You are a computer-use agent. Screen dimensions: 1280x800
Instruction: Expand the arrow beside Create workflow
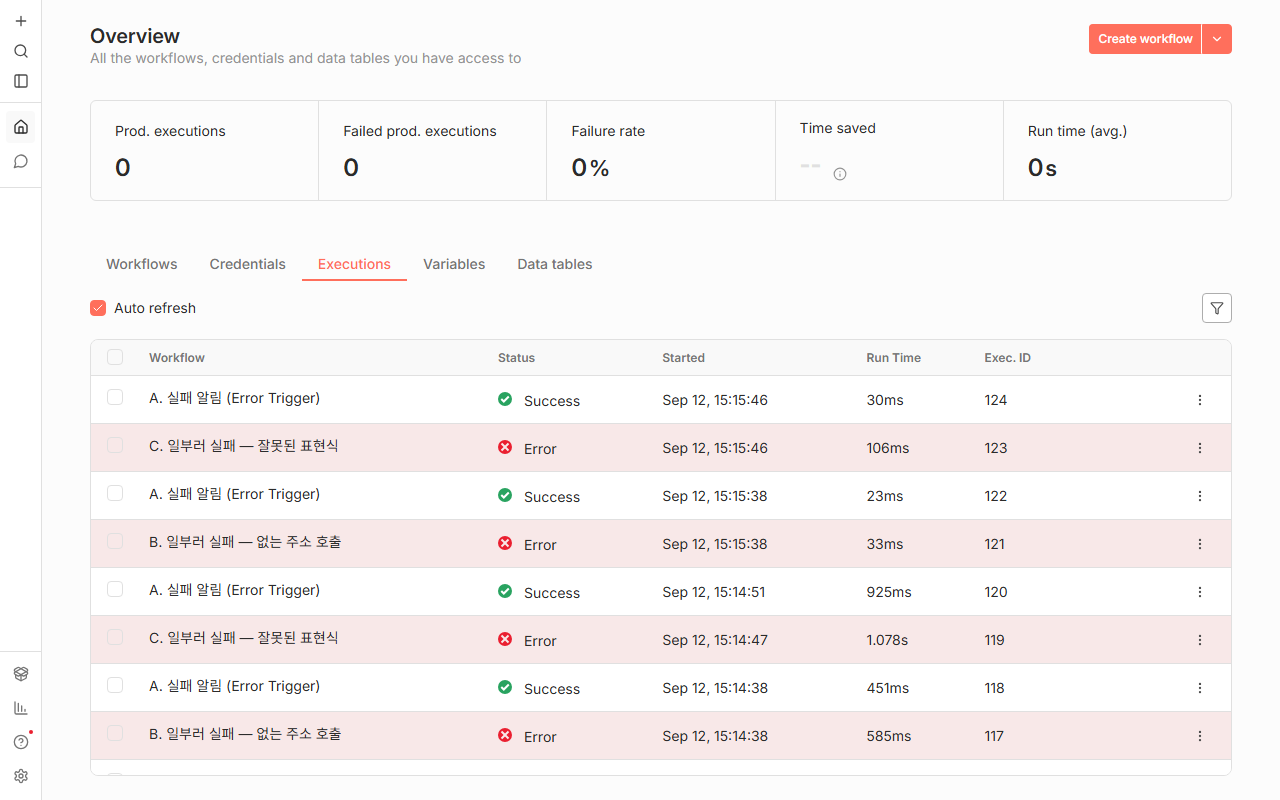(1217, 39)
